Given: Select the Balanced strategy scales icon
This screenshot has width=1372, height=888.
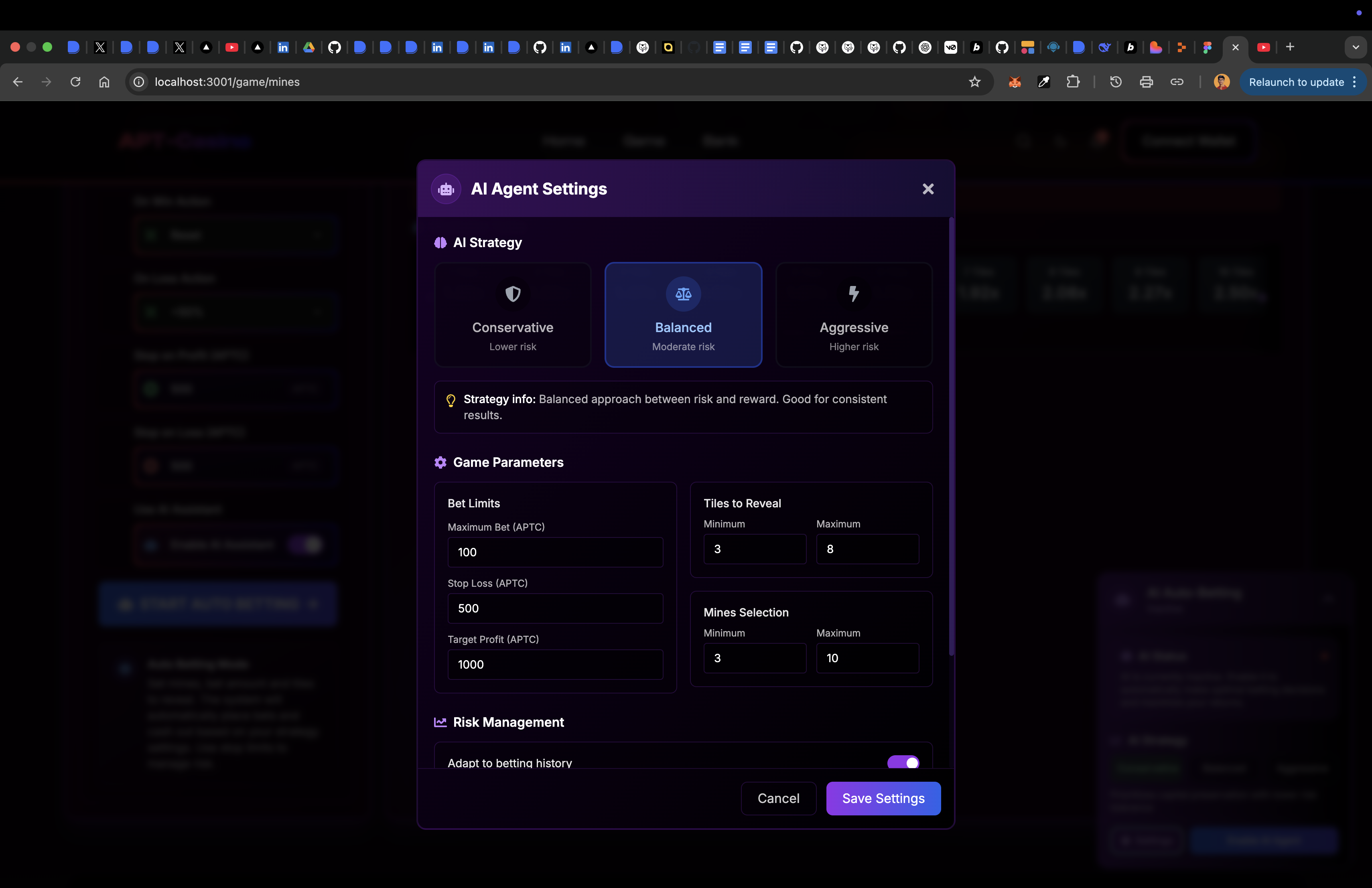Looking at the screenshot, I should 683,294.
